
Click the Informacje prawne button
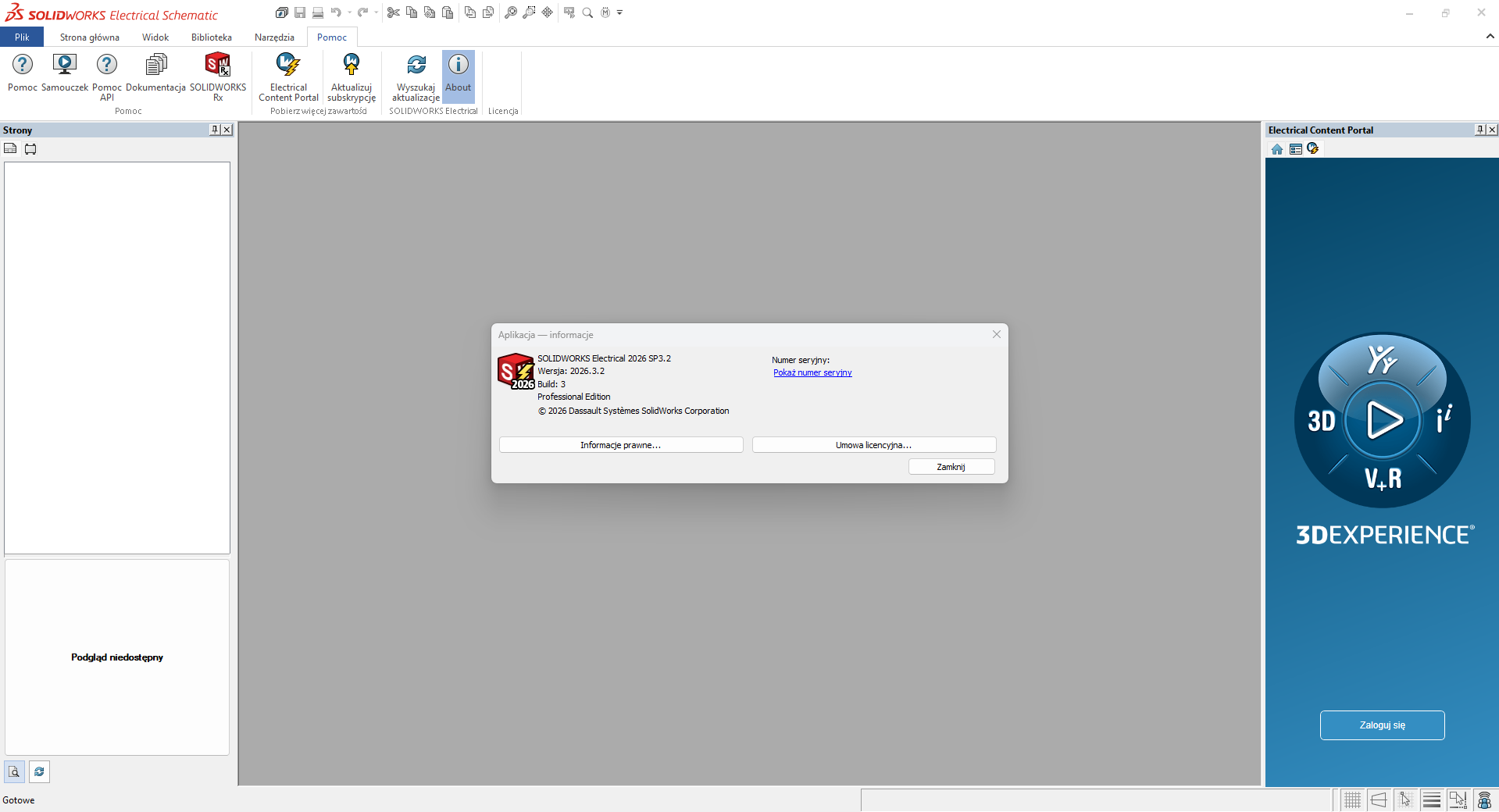point(621,445)
